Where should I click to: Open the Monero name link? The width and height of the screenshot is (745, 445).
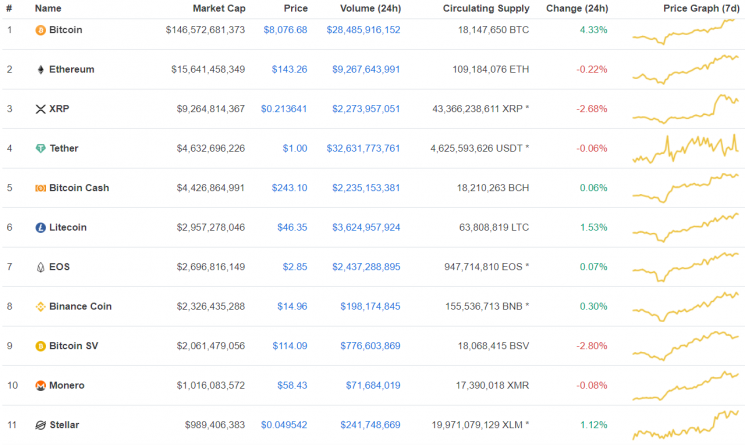coord(67,385)
